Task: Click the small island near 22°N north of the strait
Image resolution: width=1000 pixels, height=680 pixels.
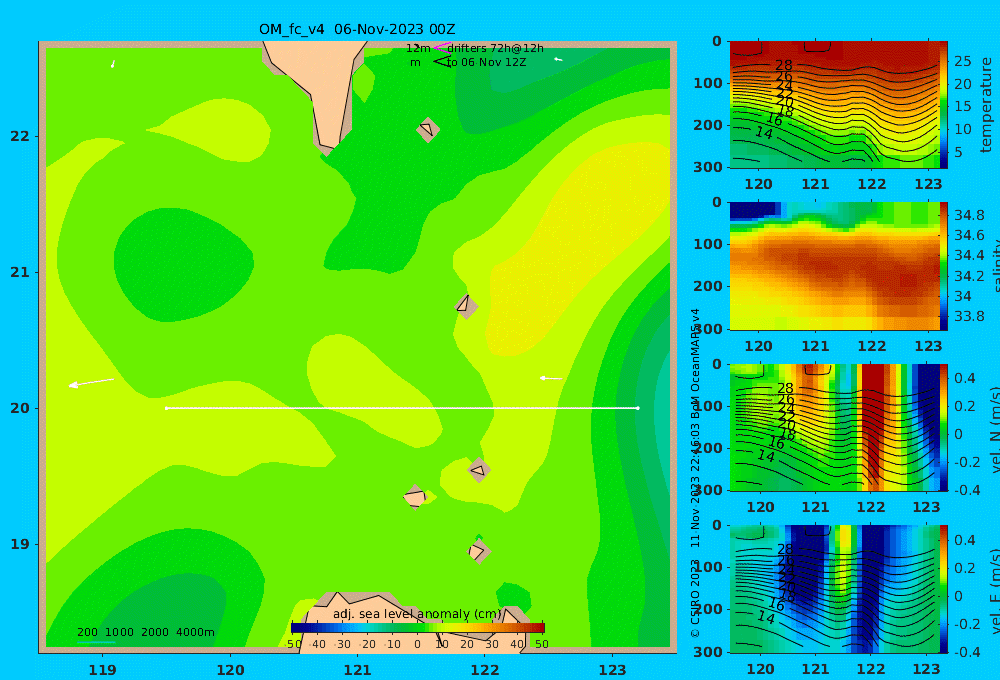Action: click(x=428, y=130)
